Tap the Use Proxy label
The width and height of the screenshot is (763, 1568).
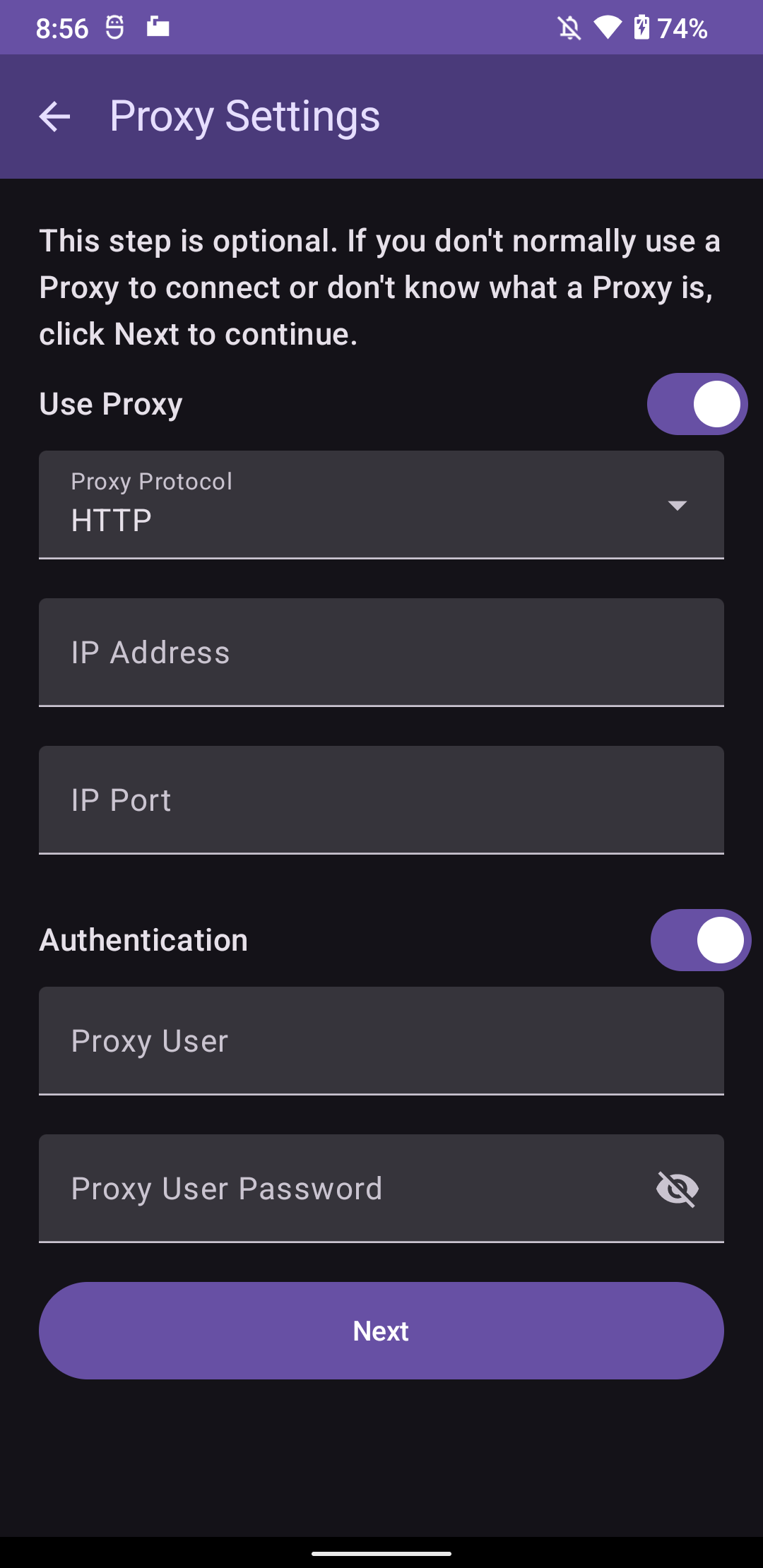[111, 404]
